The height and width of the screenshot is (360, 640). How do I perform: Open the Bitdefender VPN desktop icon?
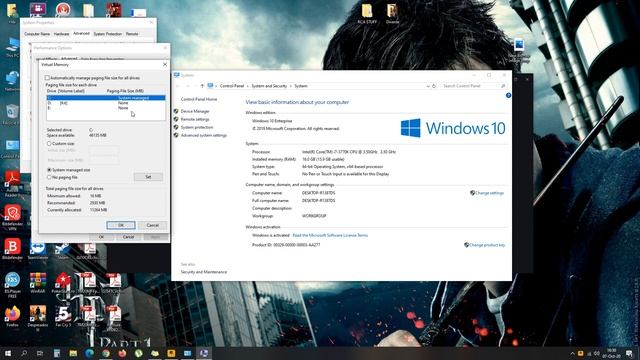12,217
